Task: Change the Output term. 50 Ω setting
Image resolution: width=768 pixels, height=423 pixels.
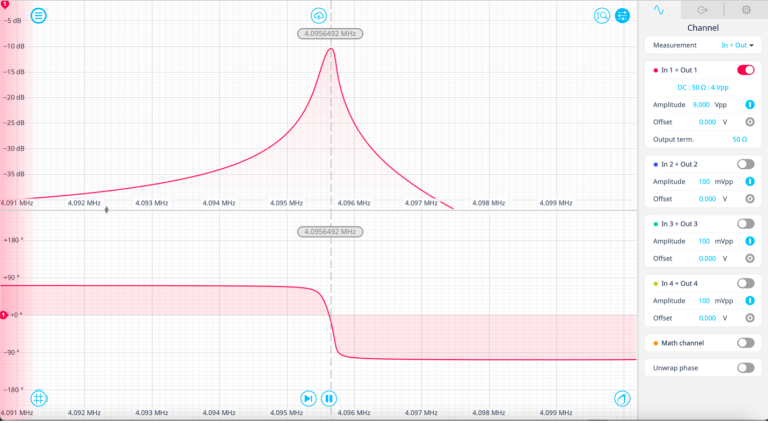Action: tap(740, 140)
